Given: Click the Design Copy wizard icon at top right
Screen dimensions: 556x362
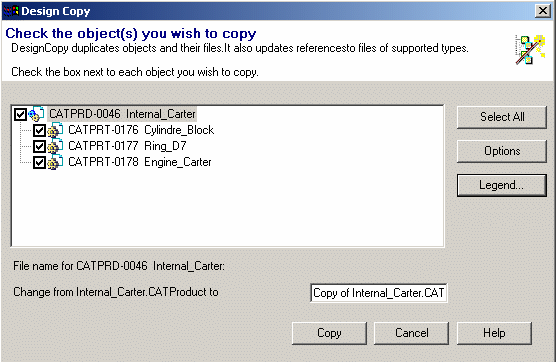Looking at the screenshot, I should 530,50.
